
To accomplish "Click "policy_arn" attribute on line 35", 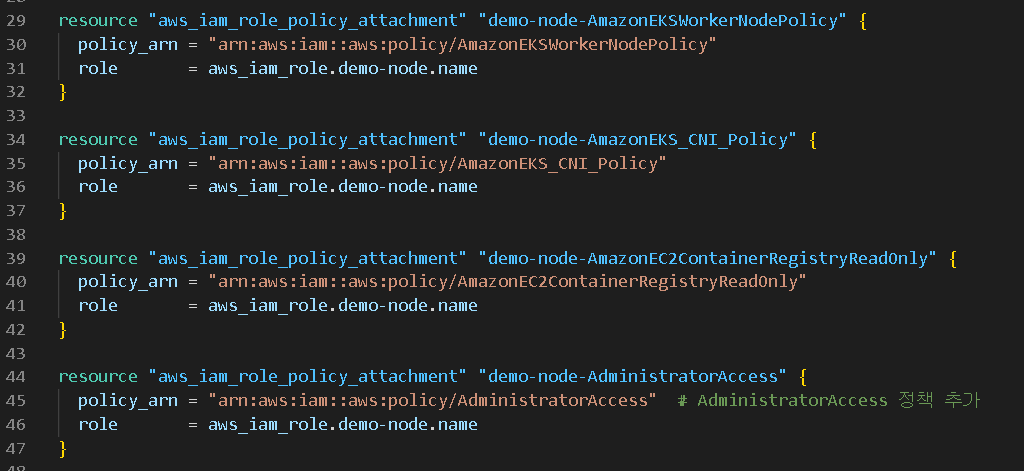I will click(128, 163).
